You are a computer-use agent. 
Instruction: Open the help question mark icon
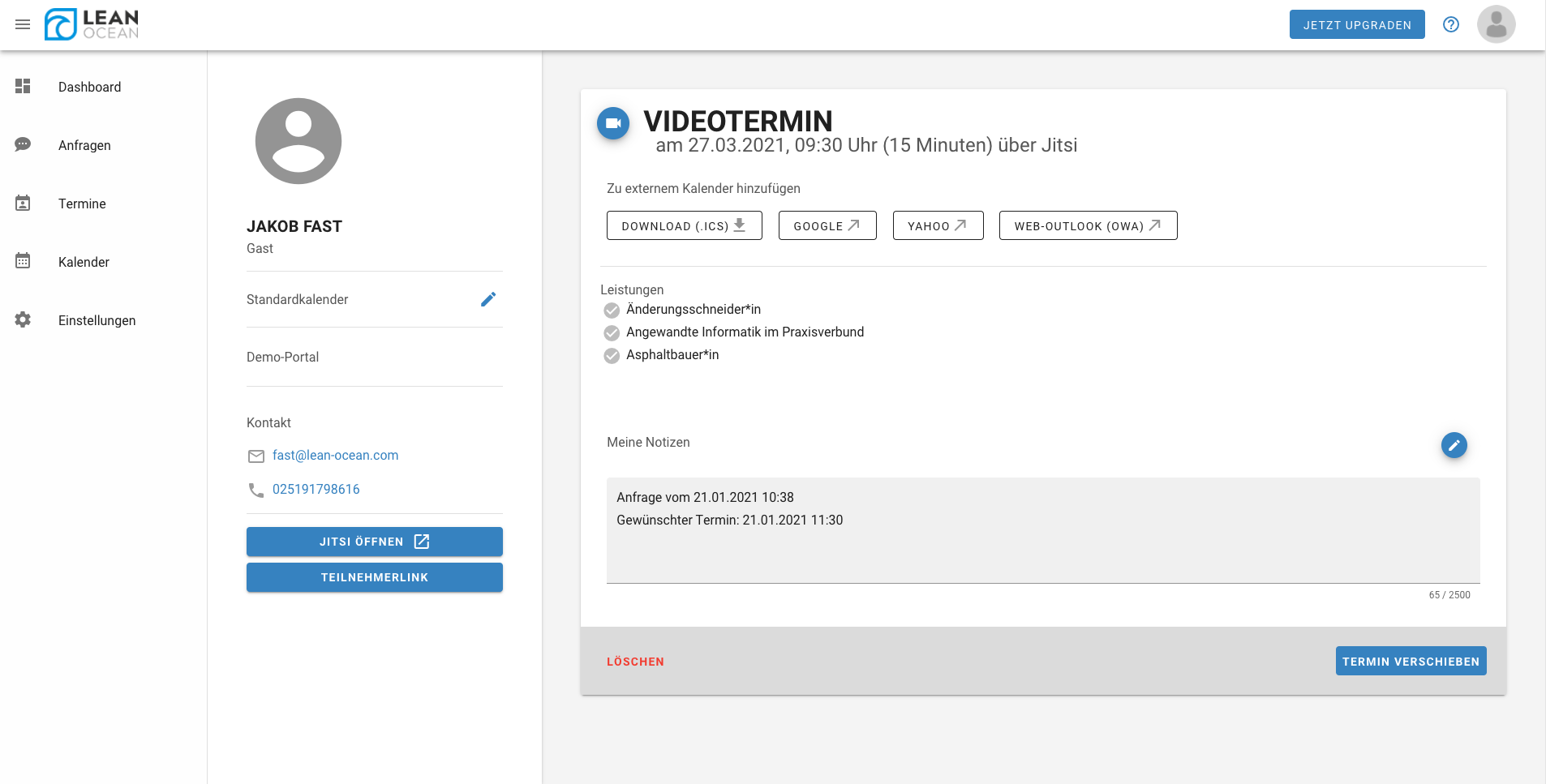tap(1451, 24)
